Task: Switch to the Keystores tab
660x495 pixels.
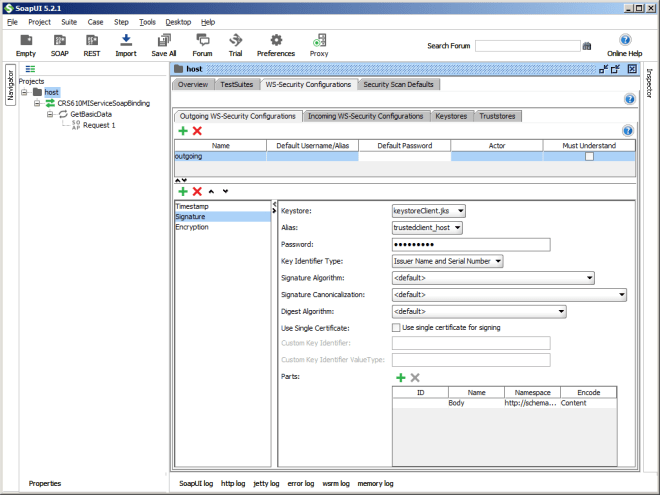Action: (x=451, y=116)
